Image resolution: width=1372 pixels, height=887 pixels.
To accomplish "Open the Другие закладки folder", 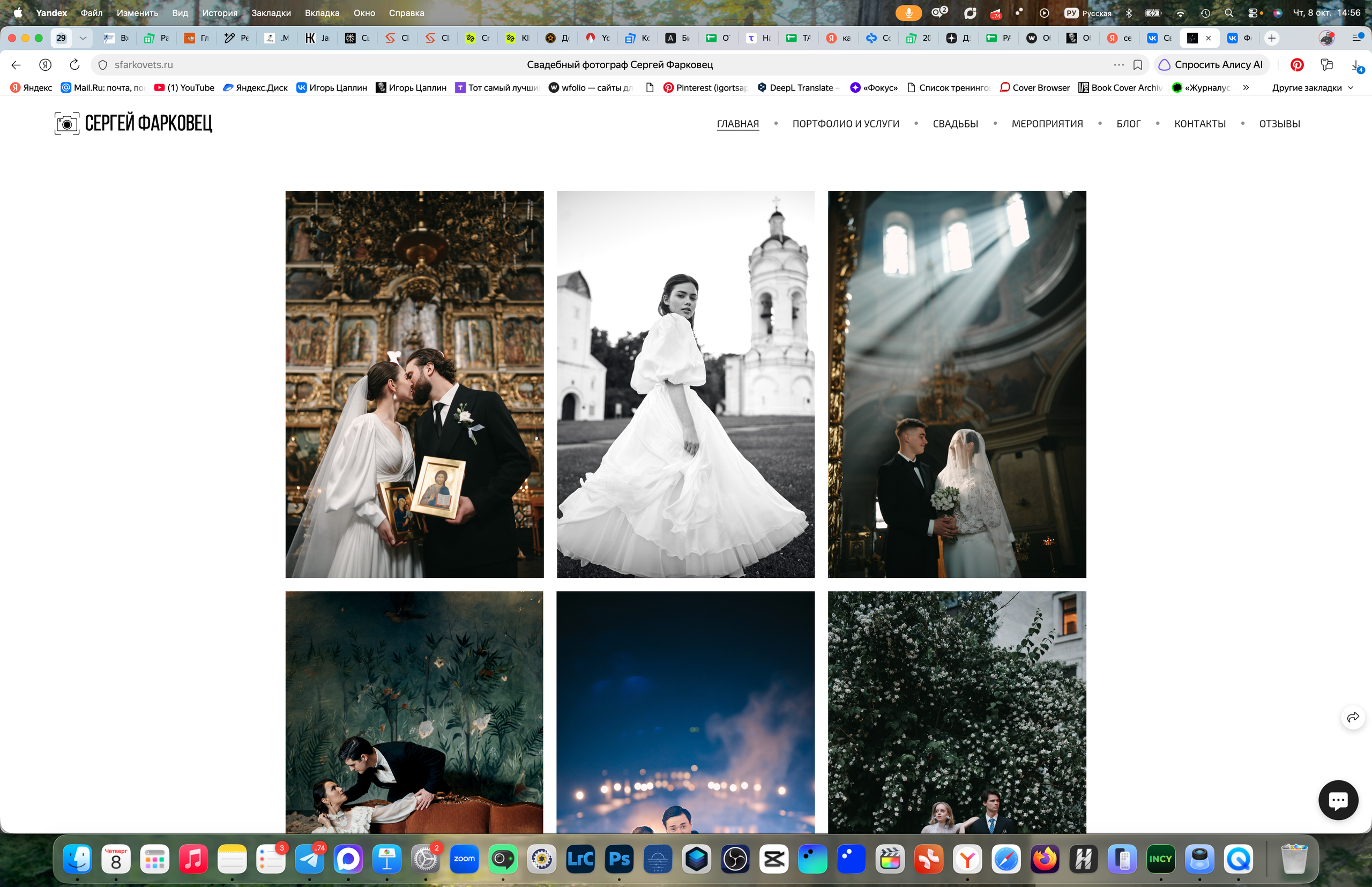I will 1312,87.
